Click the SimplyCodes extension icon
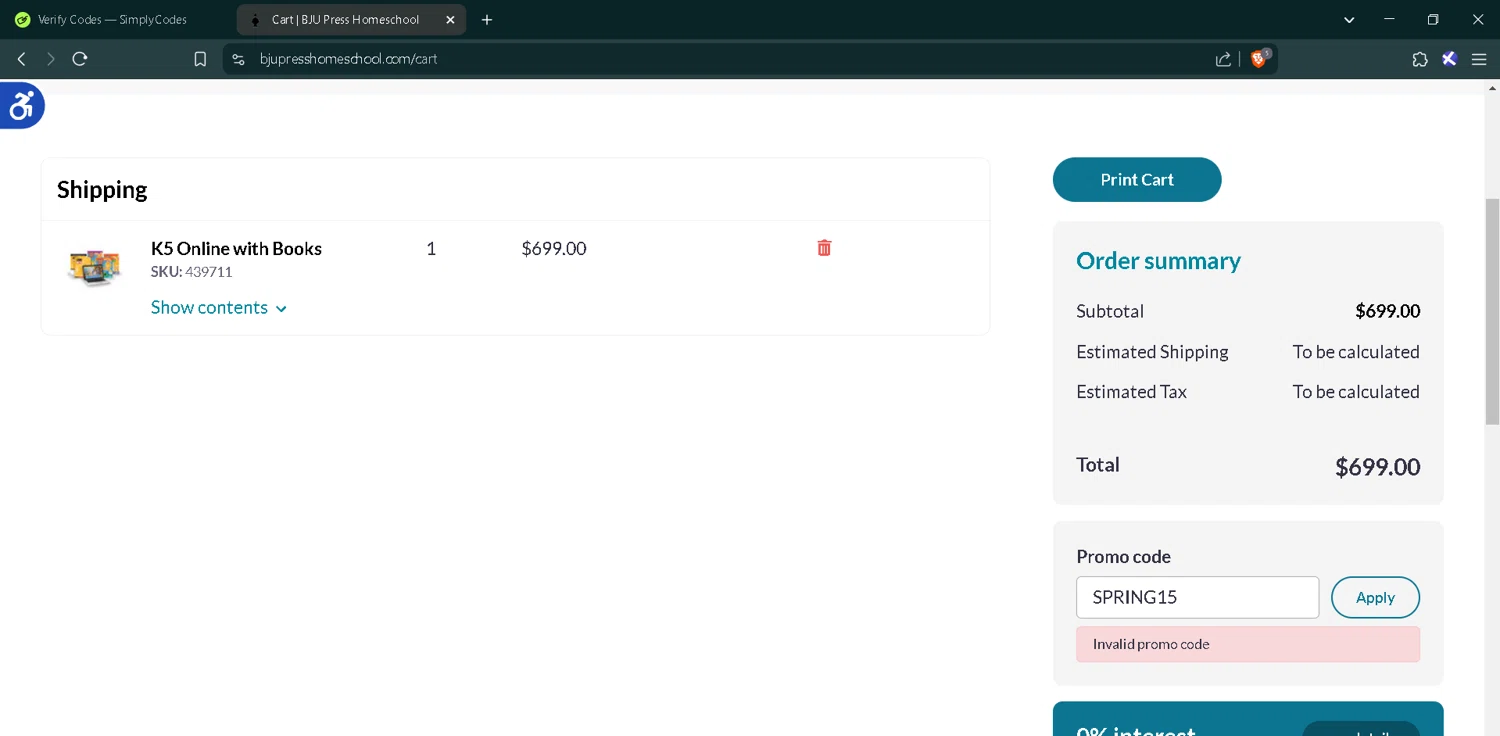This screenshot has height=736, width=1500. (x=1449, y=59)
